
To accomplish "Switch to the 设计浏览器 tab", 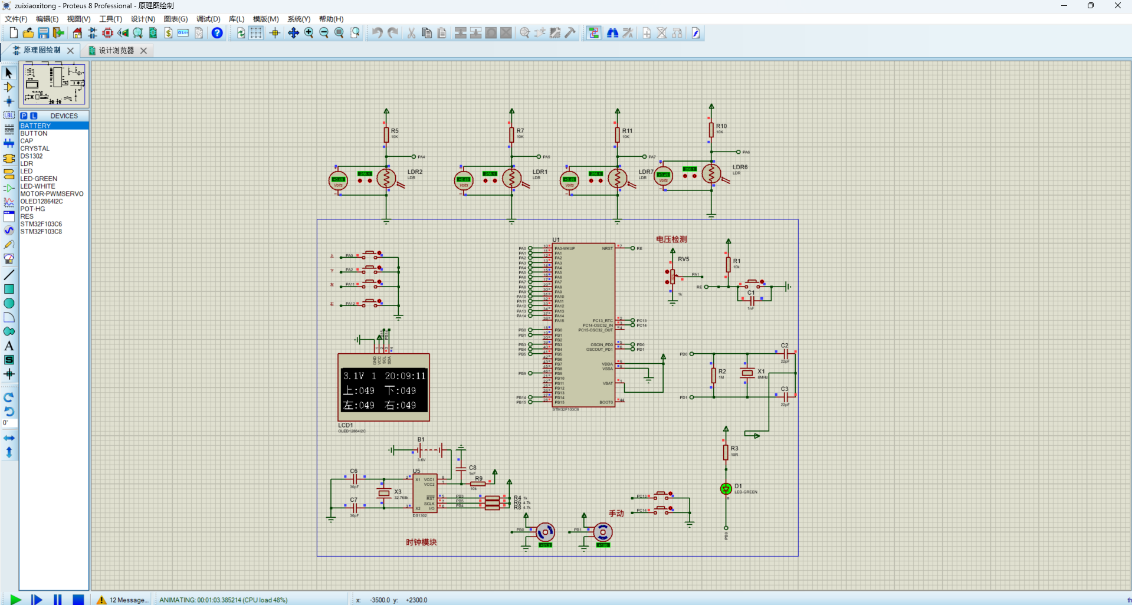I will (x=115, y=50).
